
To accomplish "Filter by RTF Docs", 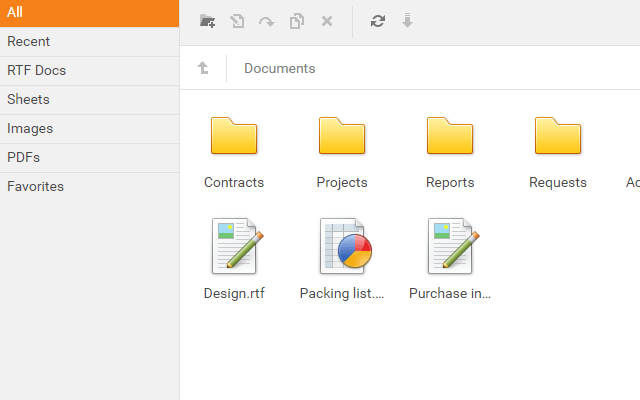I will click(90, 71).
